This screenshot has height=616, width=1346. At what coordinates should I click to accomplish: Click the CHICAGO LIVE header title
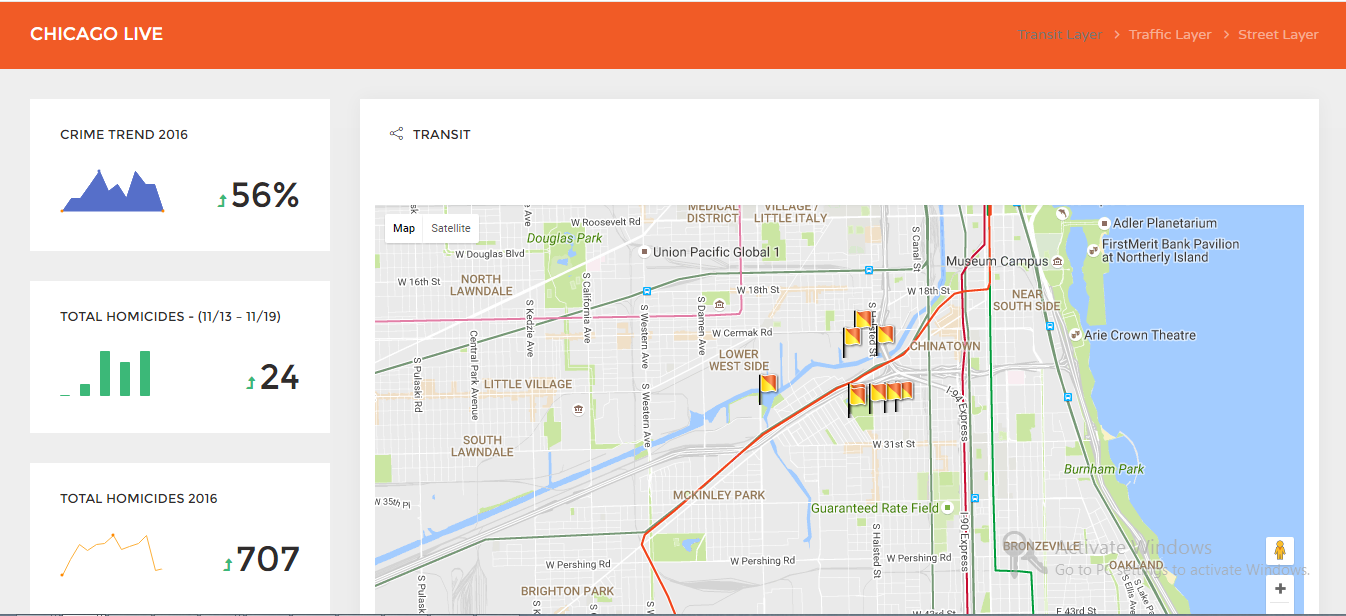96,34
